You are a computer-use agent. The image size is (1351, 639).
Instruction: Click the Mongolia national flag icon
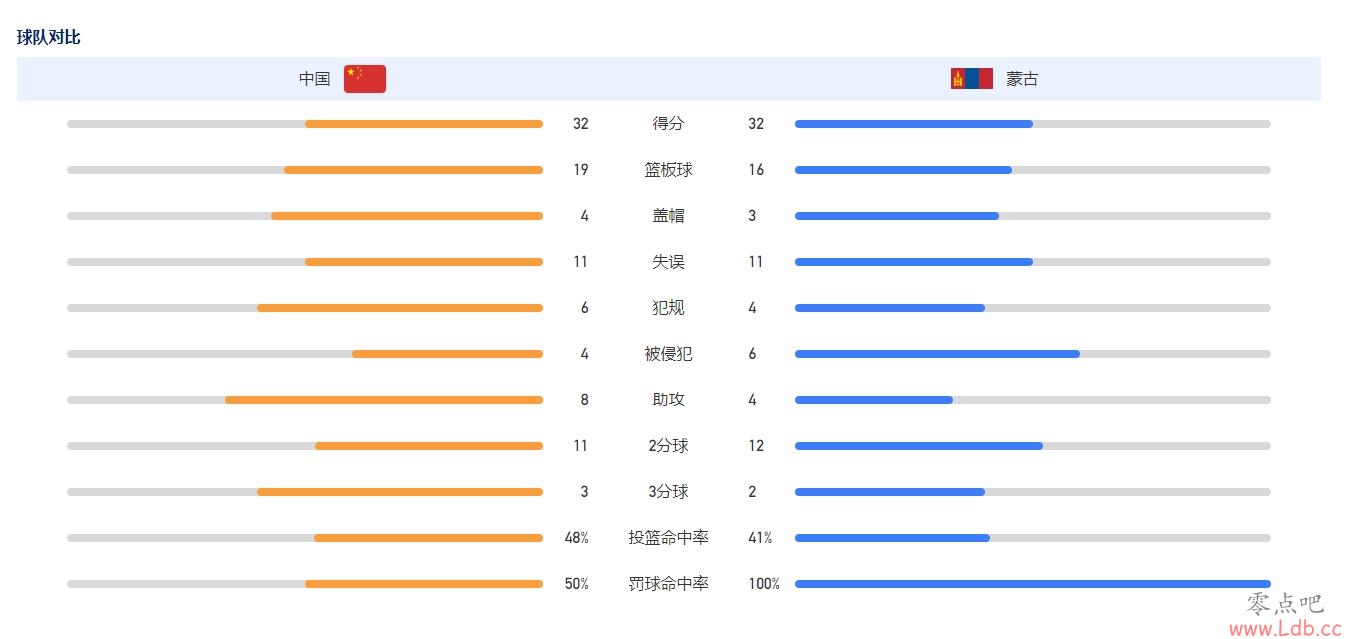pyautogui.click(x=972, y=79)
